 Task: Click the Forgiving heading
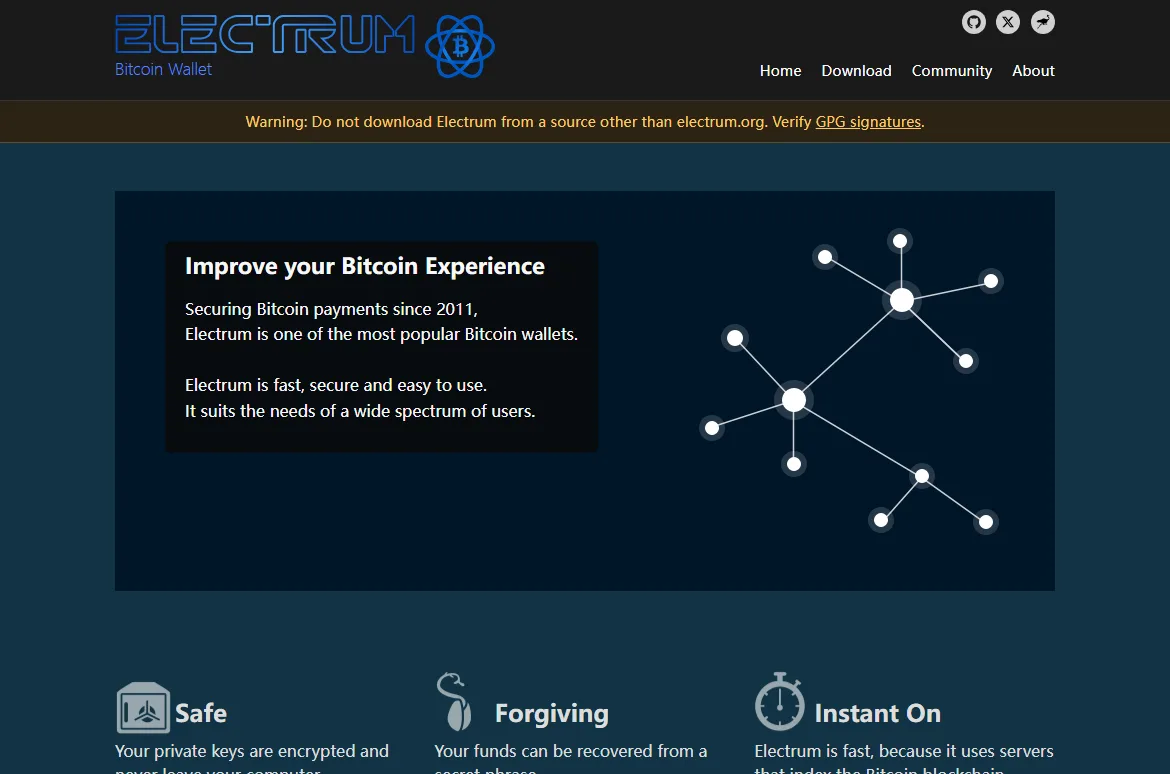552,714
